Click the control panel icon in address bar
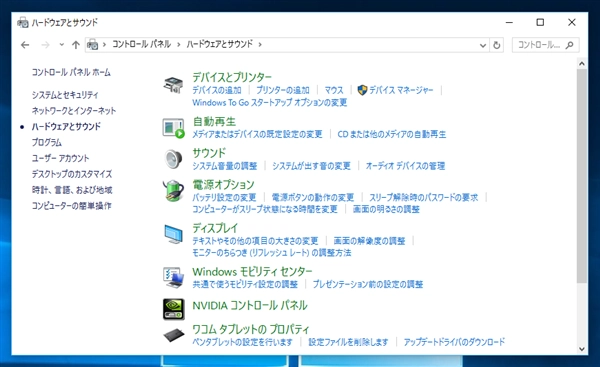600x367 pixels. 92,45
